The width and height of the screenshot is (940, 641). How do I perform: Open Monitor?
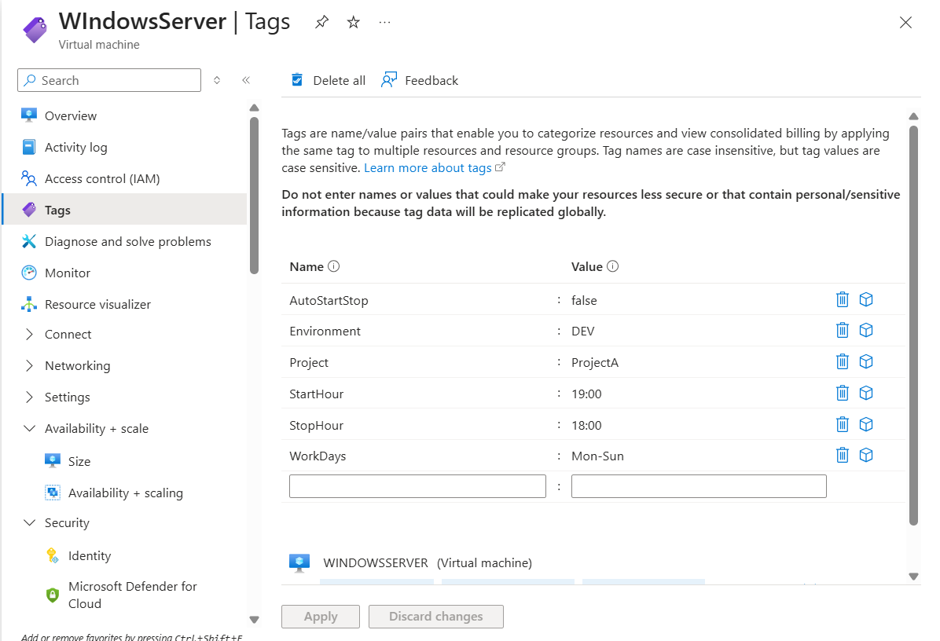point(67,273)
